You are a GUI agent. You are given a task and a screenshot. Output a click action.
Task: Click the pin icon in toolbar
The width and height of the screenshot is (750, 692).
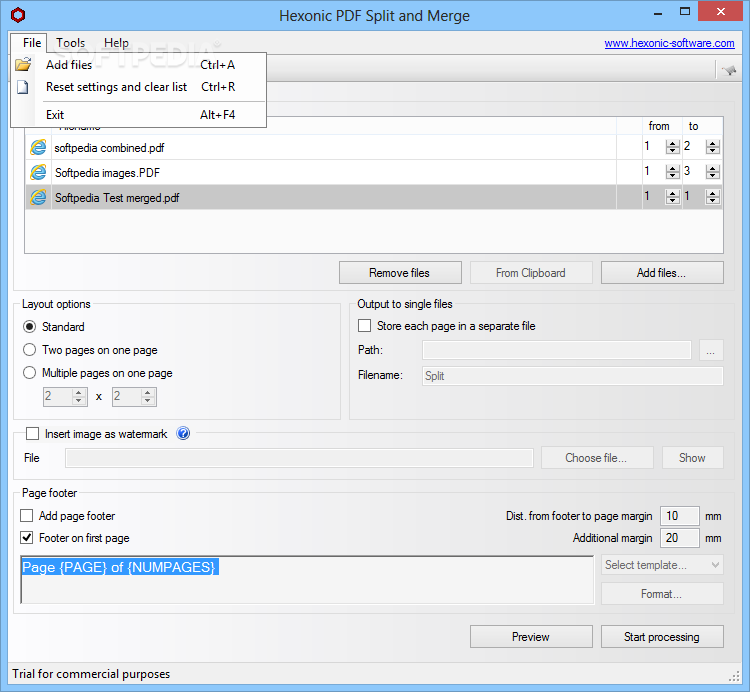pos(729,70)
